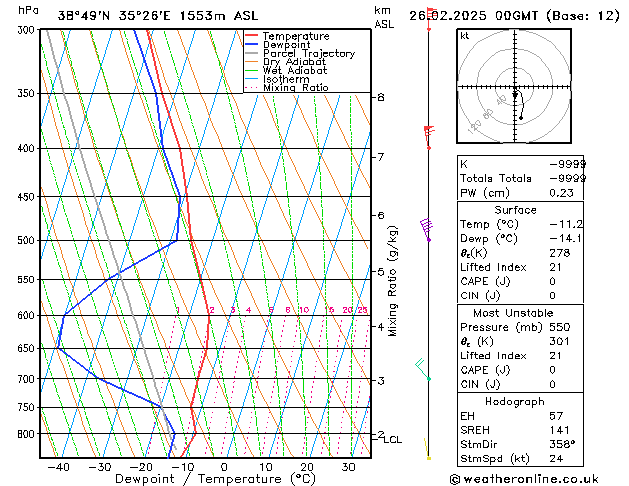Open the weatheronline.co.uk copyright credit

pyautogui.click(x=524, y=479)
